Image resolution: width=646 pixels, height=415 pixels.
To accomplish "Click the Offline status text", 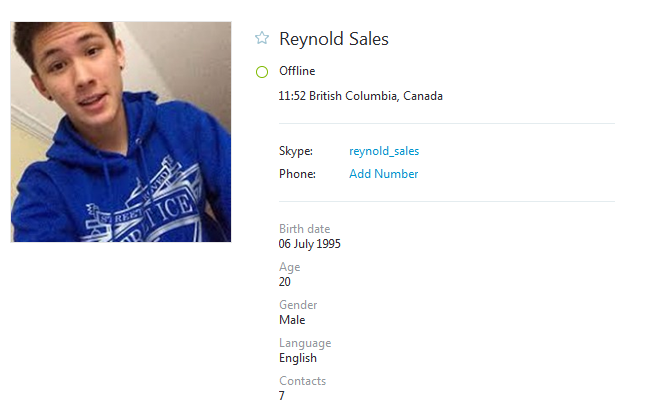I will (297, 71).
